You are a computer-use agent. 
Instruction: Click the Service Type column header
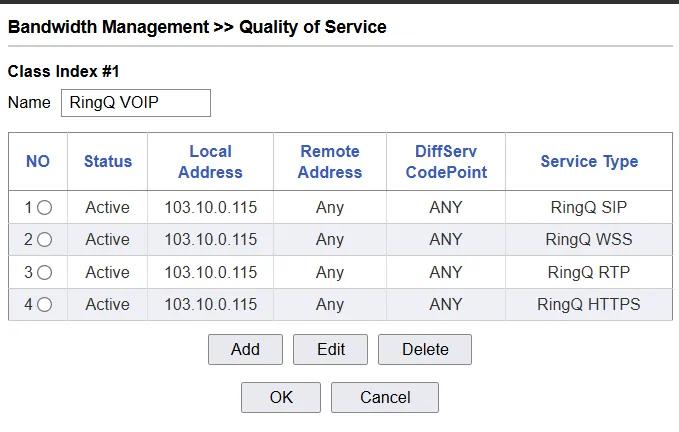(x=589, y=161)
